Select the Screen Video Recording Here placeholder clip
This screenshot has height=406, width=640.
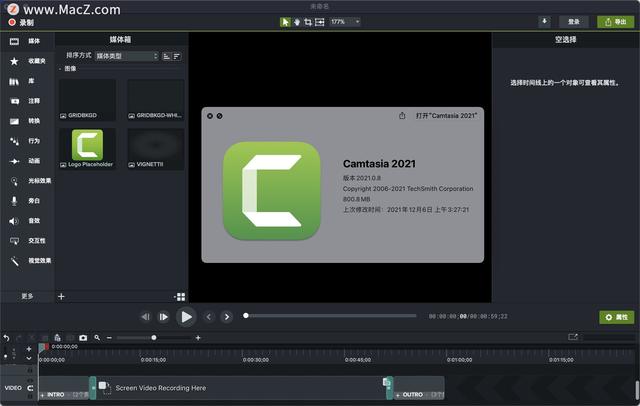tap(241, 388)
